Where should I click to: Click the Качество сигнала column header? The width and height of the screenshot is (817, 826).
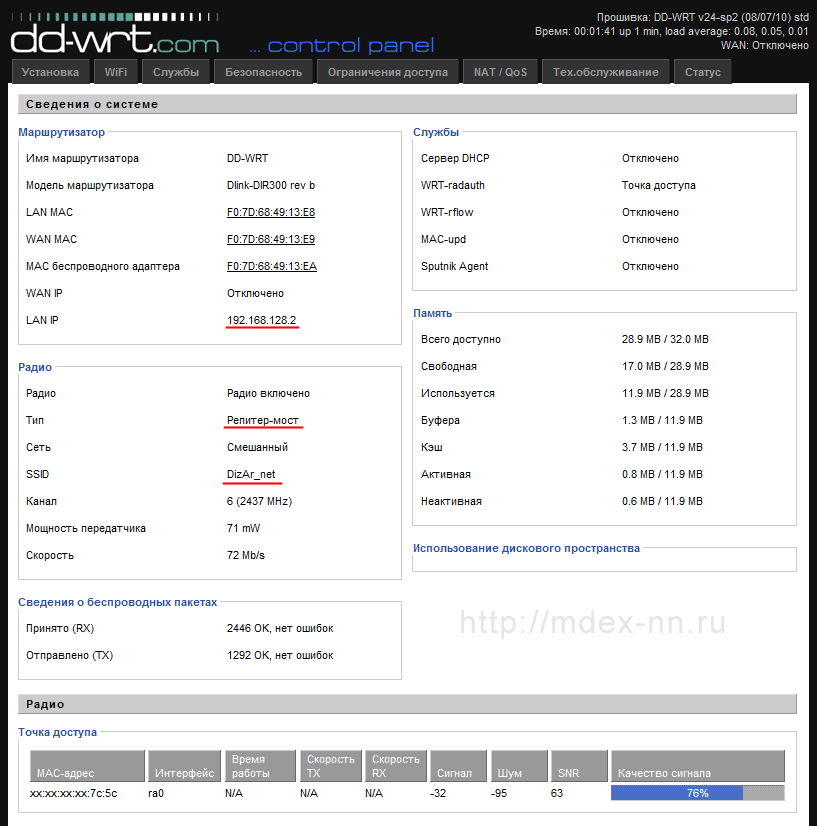coord(697,766)
